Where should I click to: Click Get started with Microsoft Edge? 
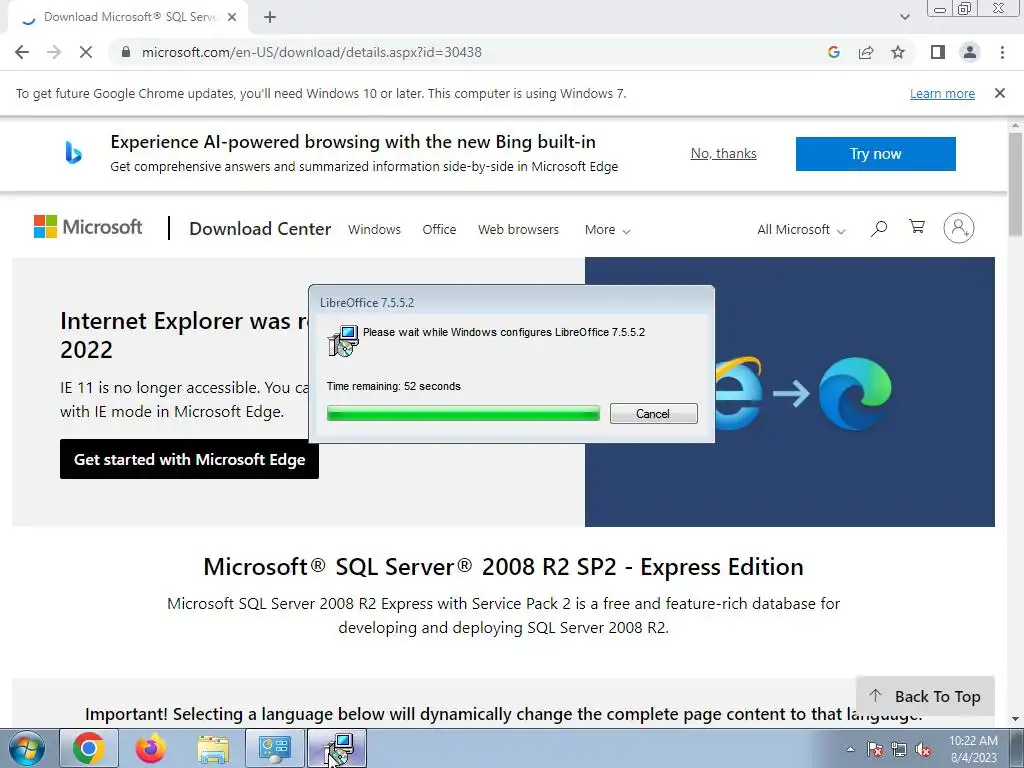click(189, 459)
